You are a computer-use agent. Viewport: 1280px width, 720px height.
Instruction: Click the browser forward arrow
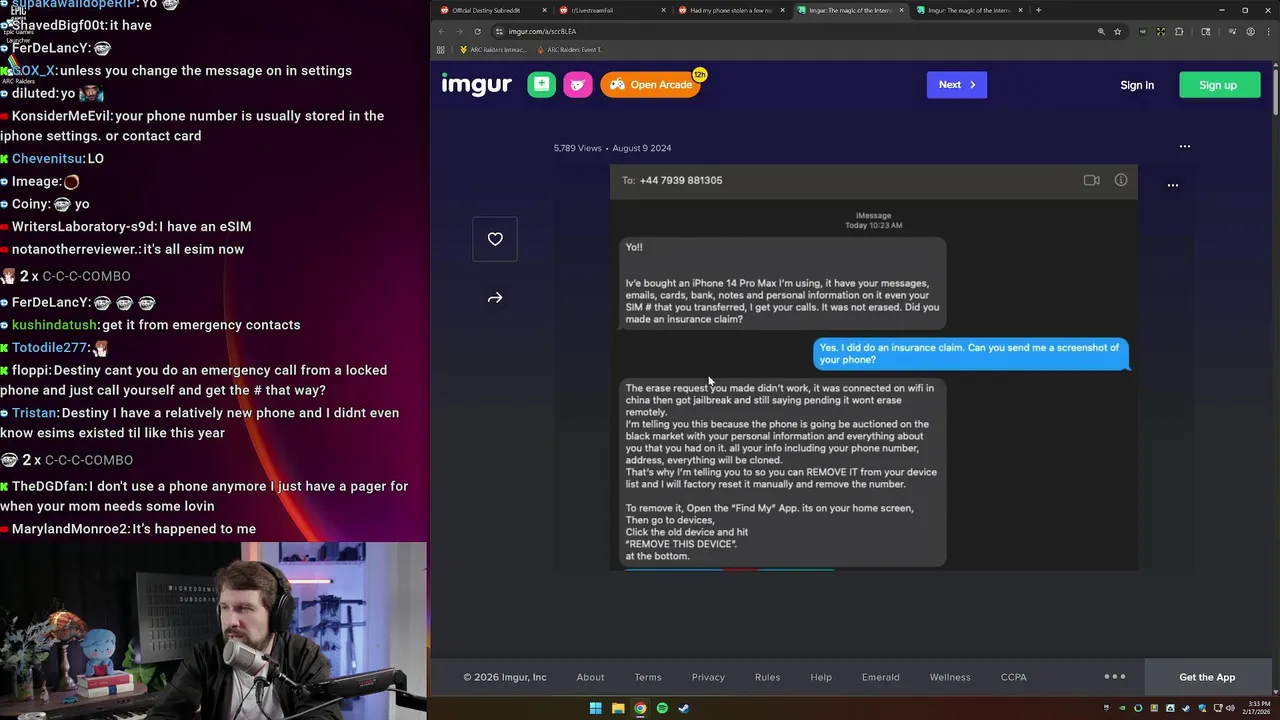(x=459, y=31)
